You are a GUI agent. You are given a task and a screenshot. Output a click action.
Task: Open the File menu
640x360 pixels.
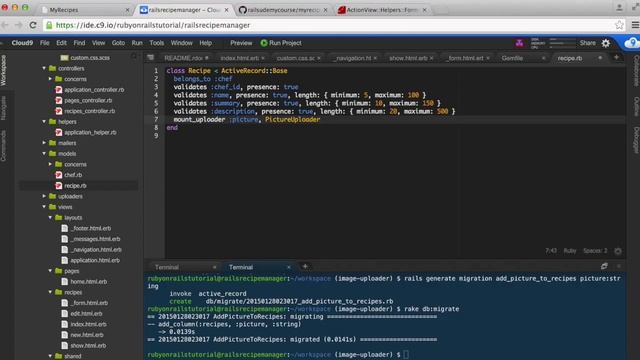pos(44,43)
